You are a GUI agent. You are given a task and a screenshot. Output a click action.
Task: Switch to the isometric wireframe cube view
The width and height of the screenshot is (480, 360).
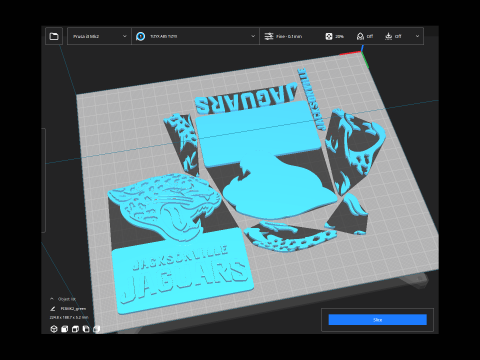(54, 329)
